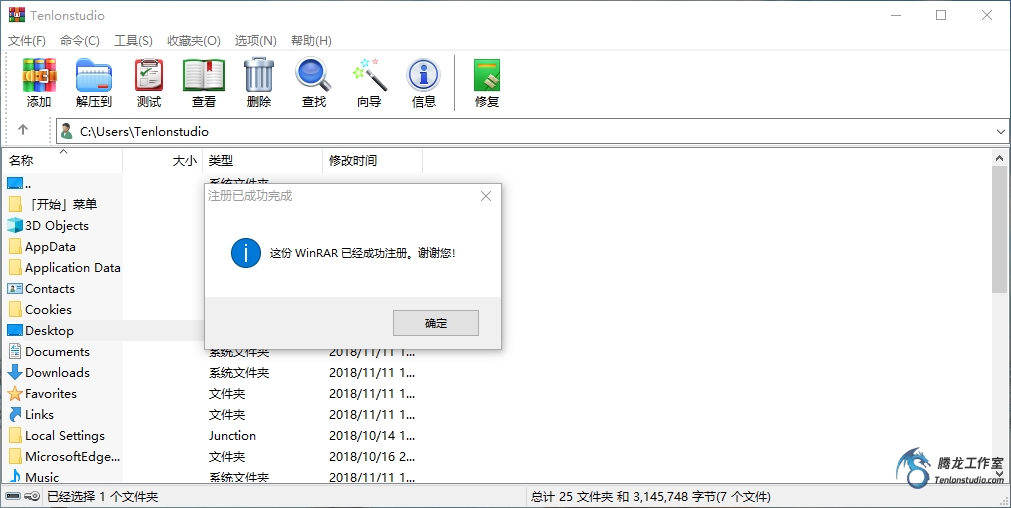Click the C:\Users\Tenlonstudio address field
The image size is (1011, 508).
533,132
